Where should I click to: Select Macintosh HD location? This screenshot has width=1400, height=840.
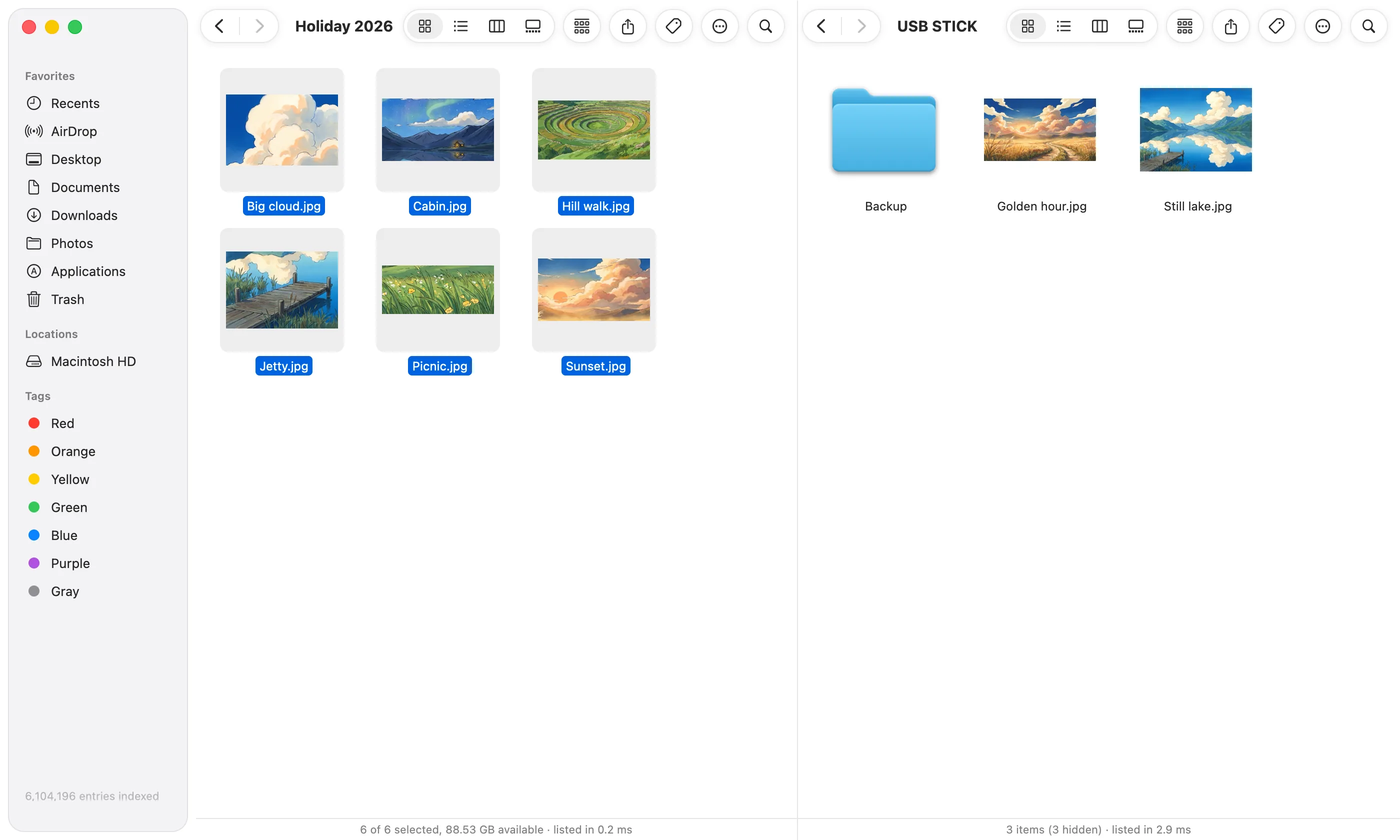97,361
